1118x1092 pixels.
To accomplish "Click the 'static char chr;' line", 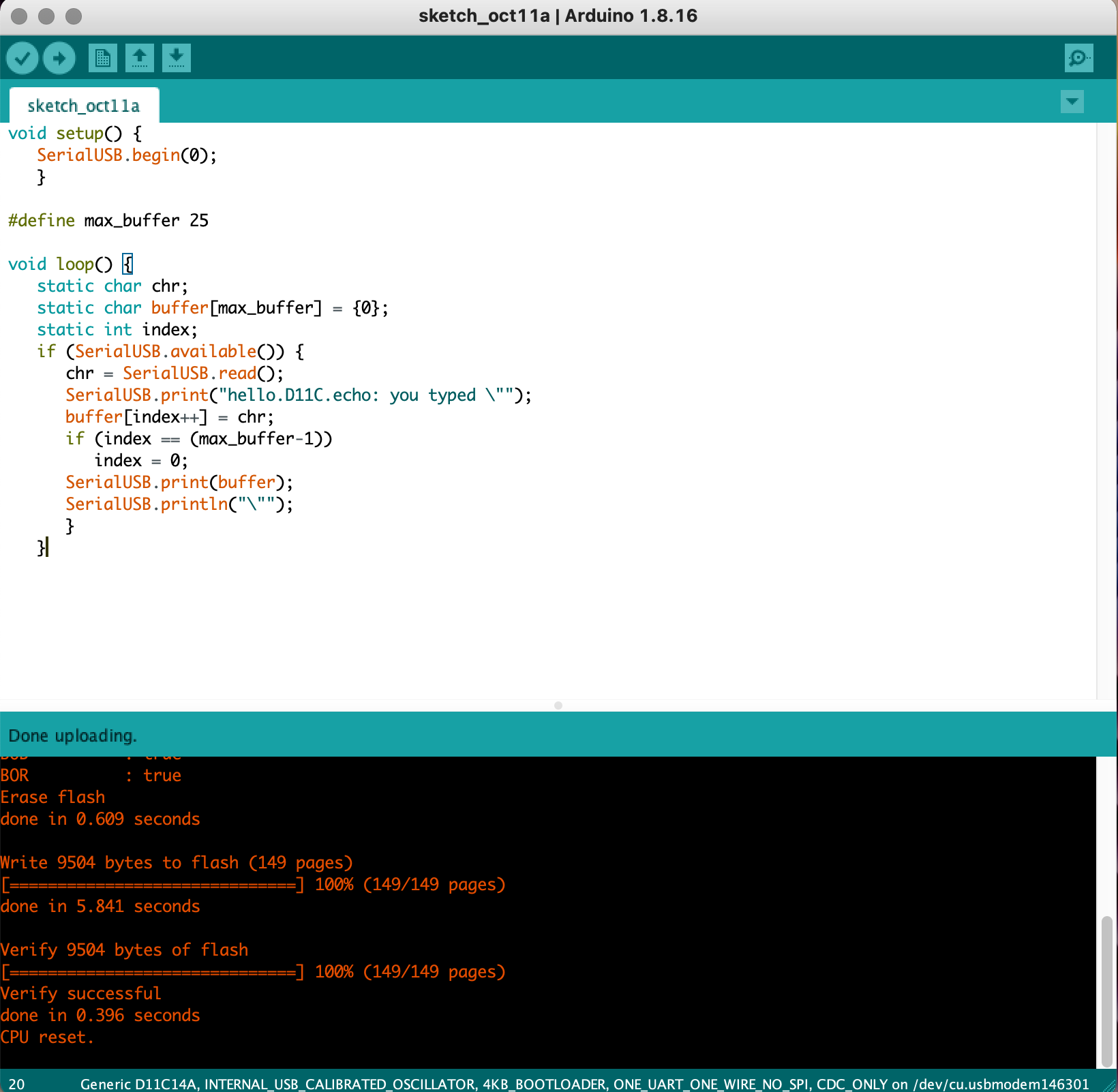I will pos(112,286).
